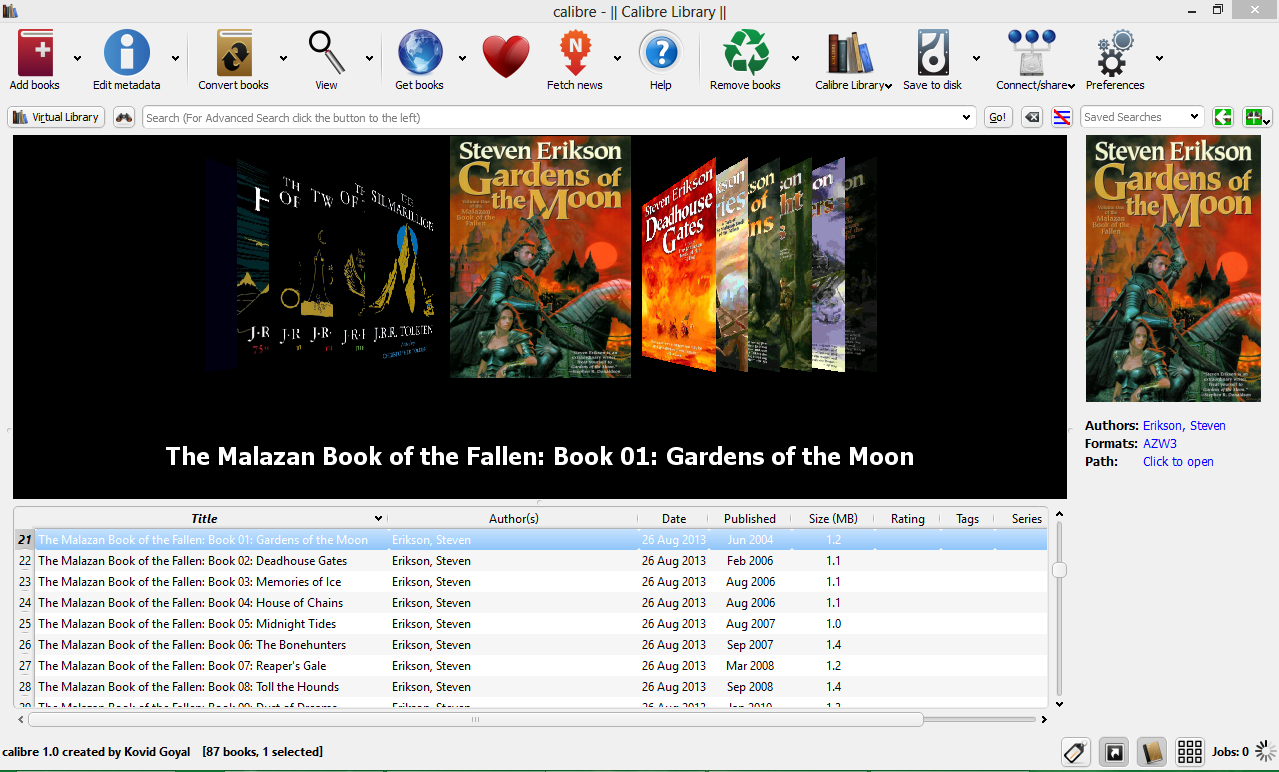1279x772 pixels.
Task: Sort by the Series column header
Action: click(1026, 518)
